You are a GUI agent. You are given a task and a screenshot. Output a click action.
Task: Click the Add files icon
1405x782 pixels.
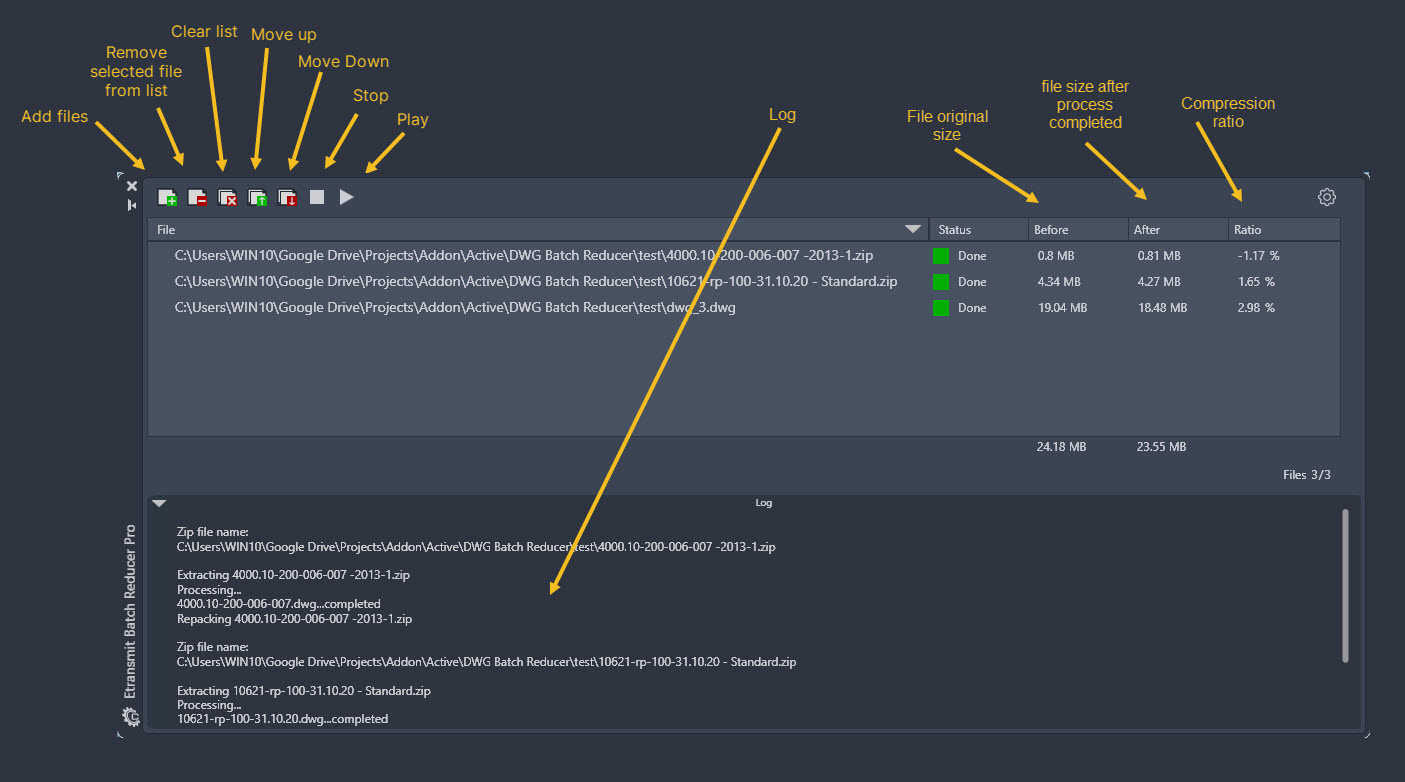(167, 198)
